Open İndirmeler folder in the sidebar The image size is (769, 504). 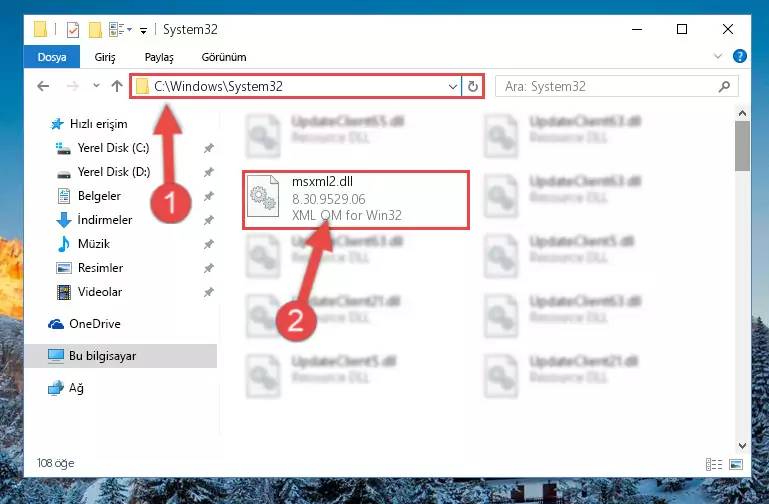coord(94,220)
